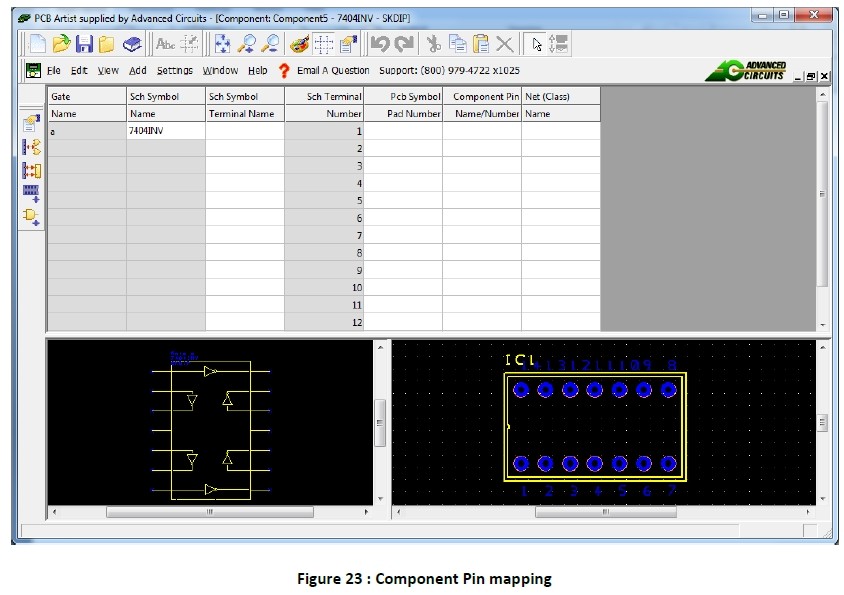Open the Add menu

coord(138,71)
